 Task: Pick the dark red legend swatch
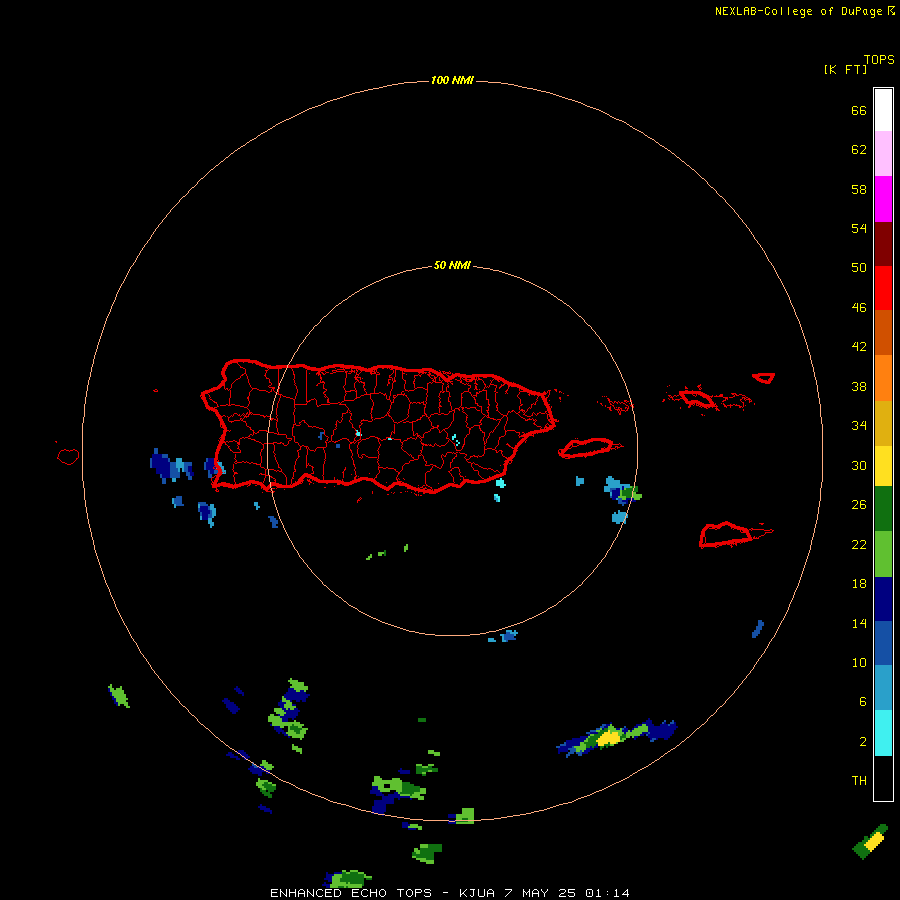[883, 243]
